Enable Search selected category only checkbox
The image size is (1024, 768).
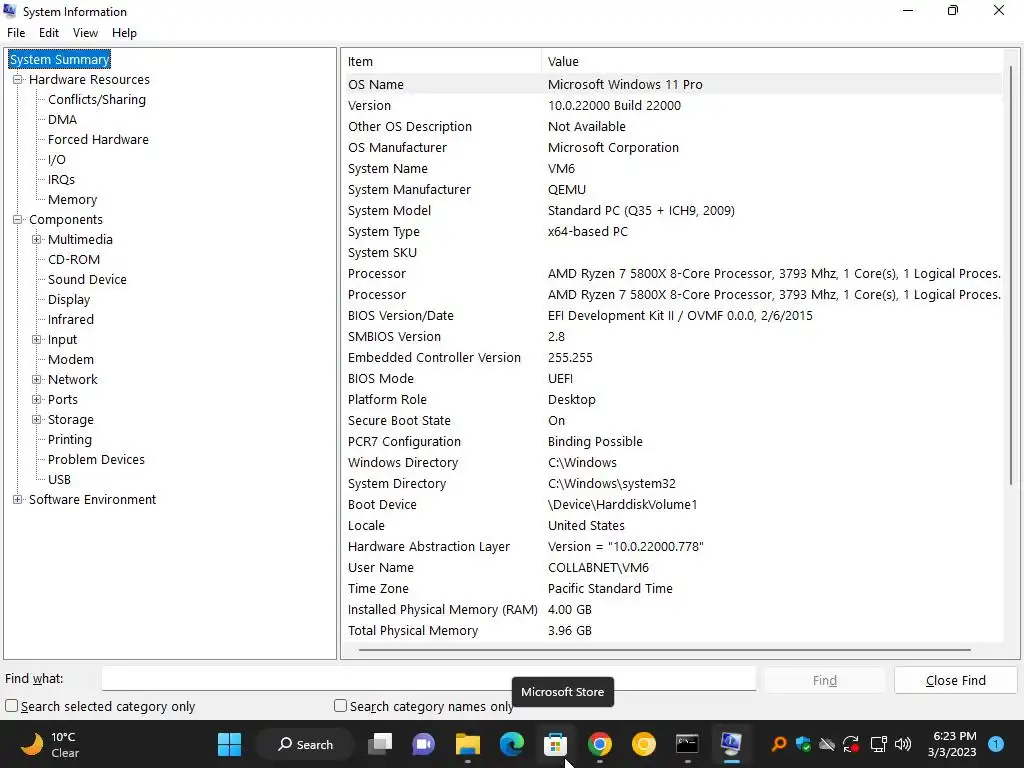11,706
